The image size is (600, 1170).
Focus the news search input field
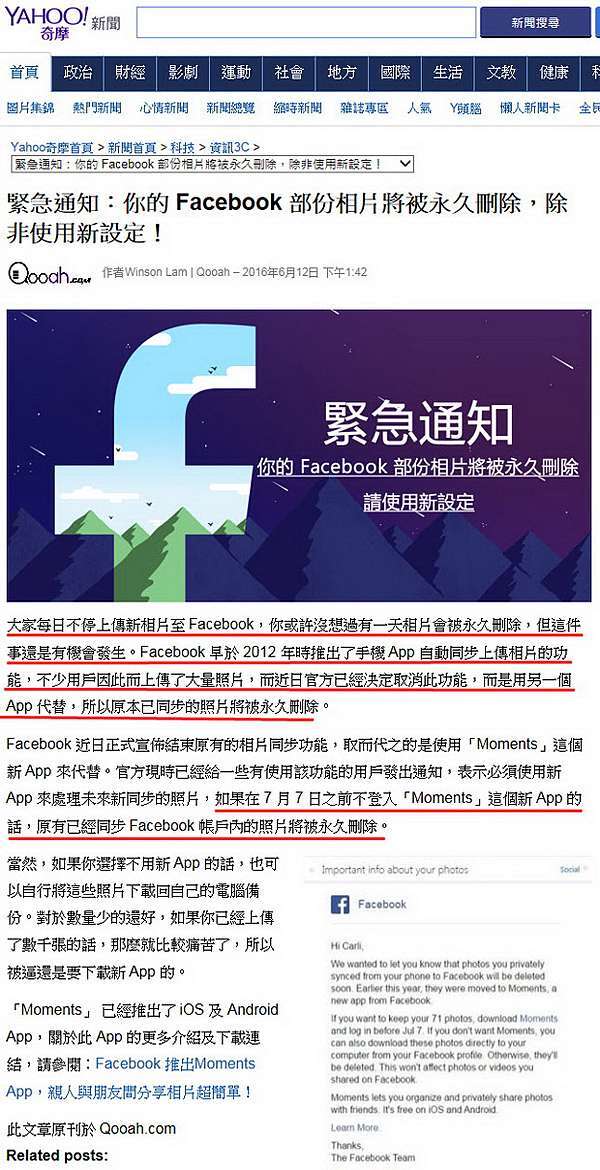[306, 22]
